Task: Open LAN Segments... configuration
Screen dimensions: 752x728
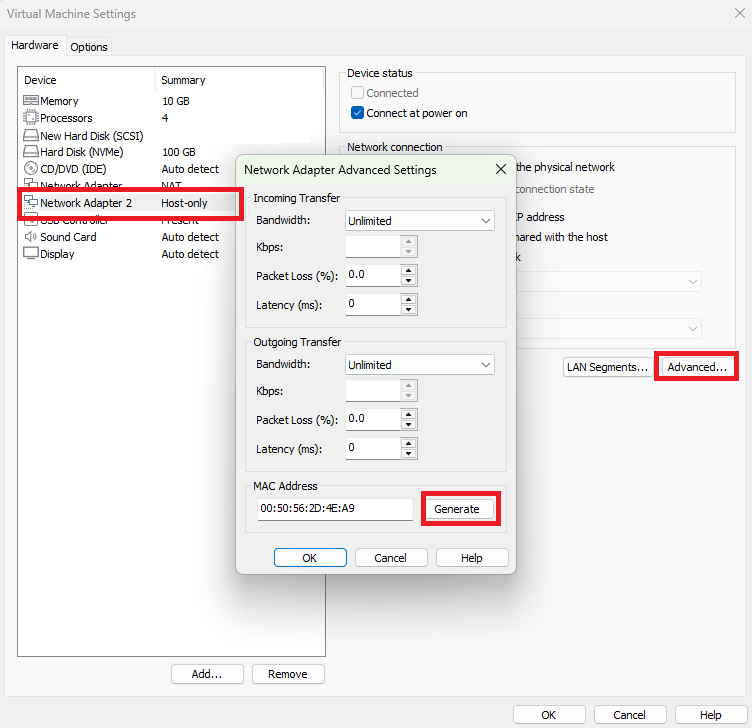Action: (608, 367)
